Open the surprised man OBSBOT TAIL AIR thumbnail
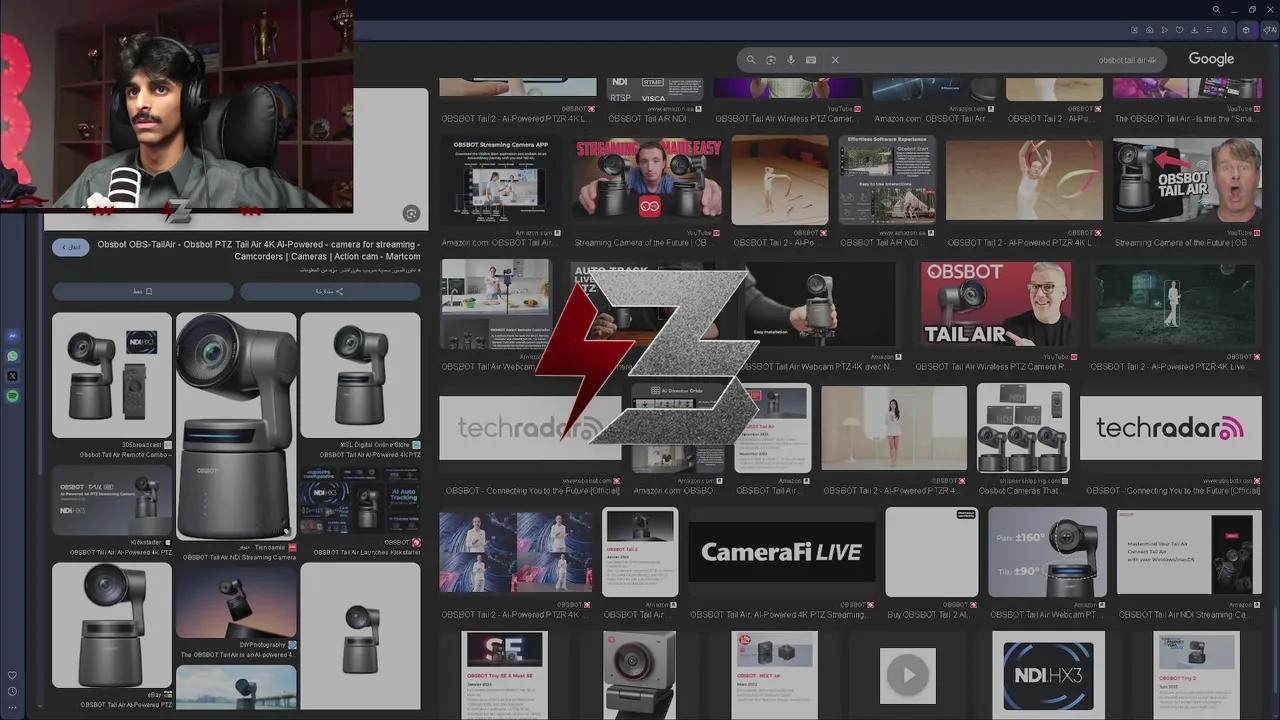The width and height of the screenshot is (1280, 720). tap(1187, 179)
